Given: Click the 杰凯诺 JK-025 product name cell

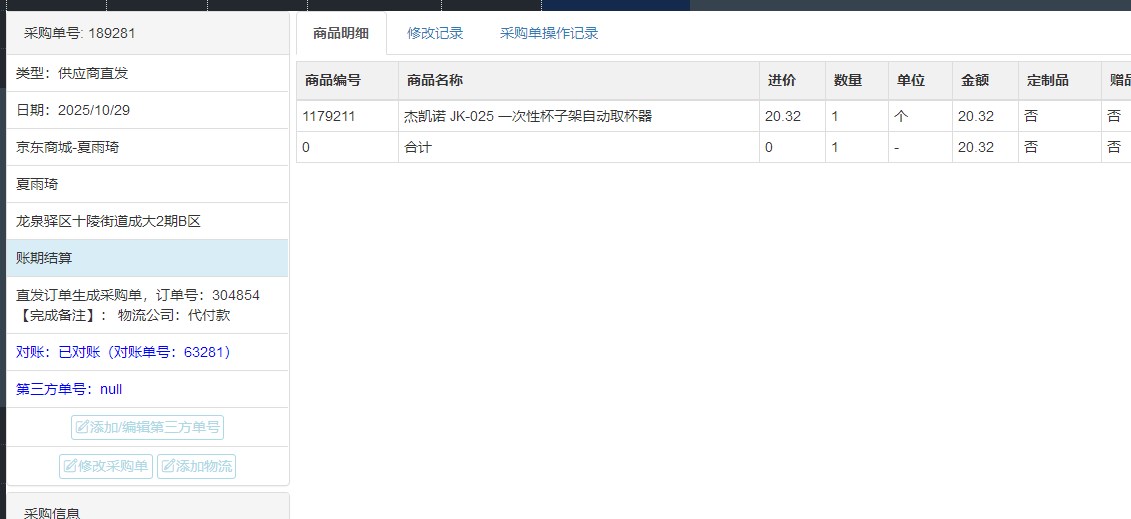Looking at the screenshot, I should (x=528, y=116).
